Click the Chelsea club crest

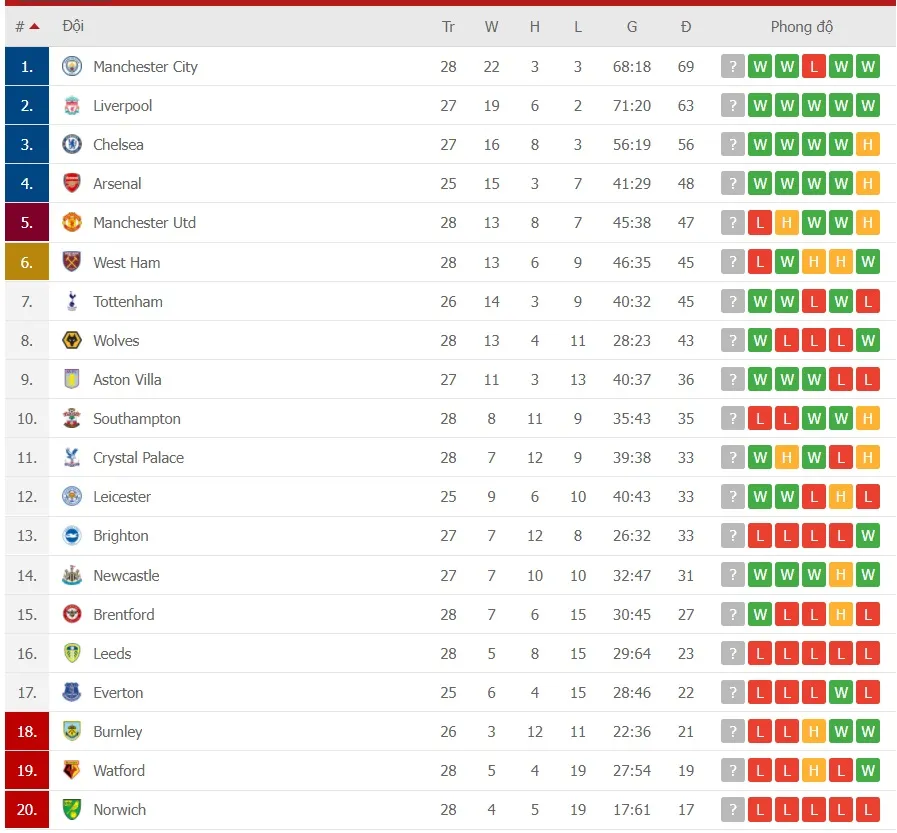(70, 144)
